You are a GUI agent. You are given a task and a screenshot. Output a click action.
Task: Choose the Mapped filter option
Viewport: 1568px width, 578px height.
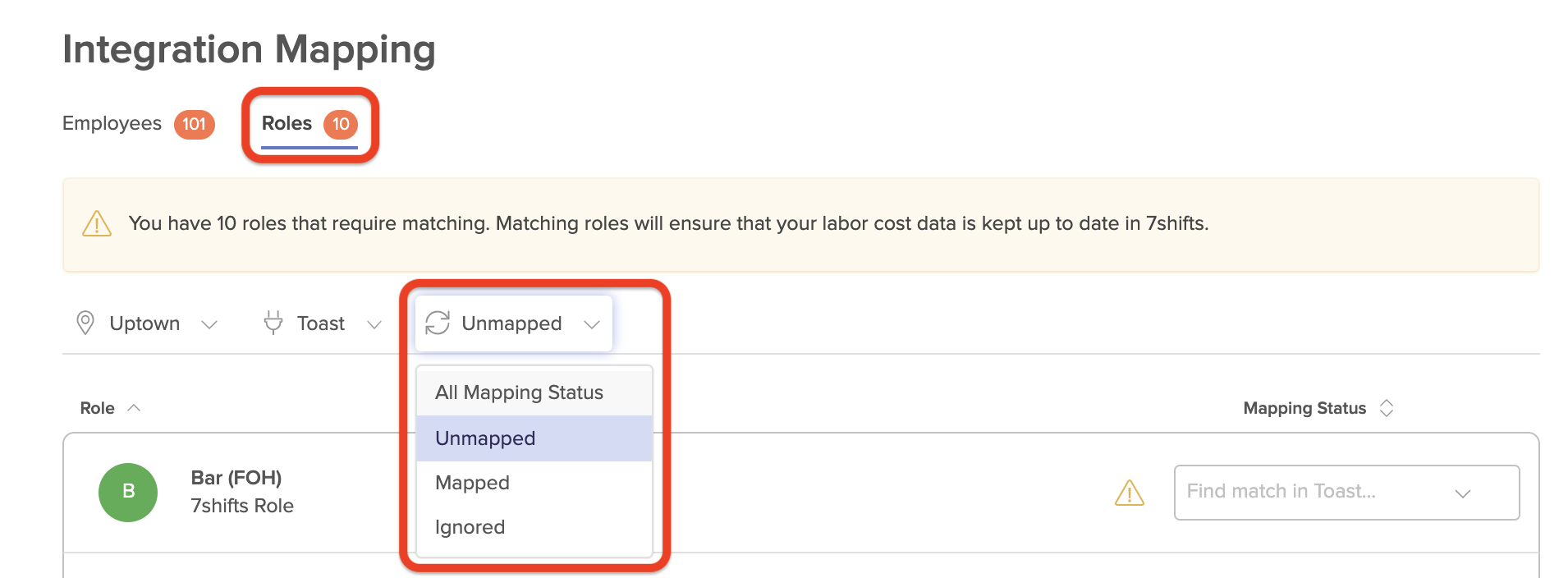point(472,483)
